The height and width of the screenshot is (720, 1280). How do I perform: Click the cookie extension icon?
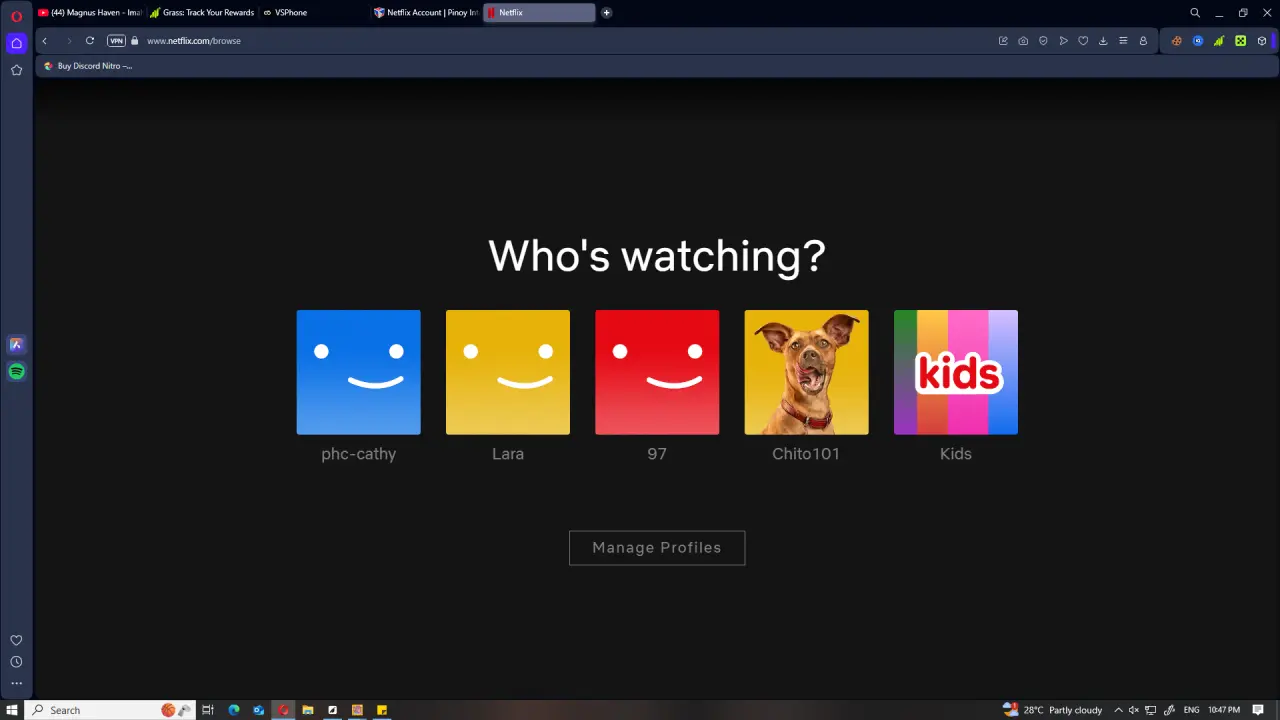pyautogui.click(x=1176, y=41)
